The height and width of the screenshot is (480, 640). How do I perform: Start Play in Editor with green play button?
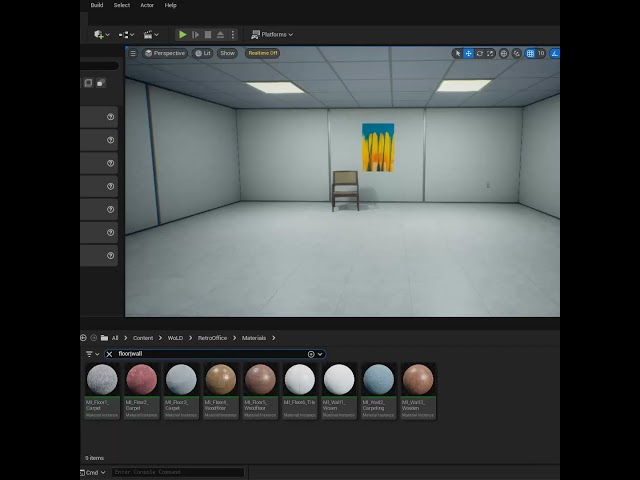182,35
